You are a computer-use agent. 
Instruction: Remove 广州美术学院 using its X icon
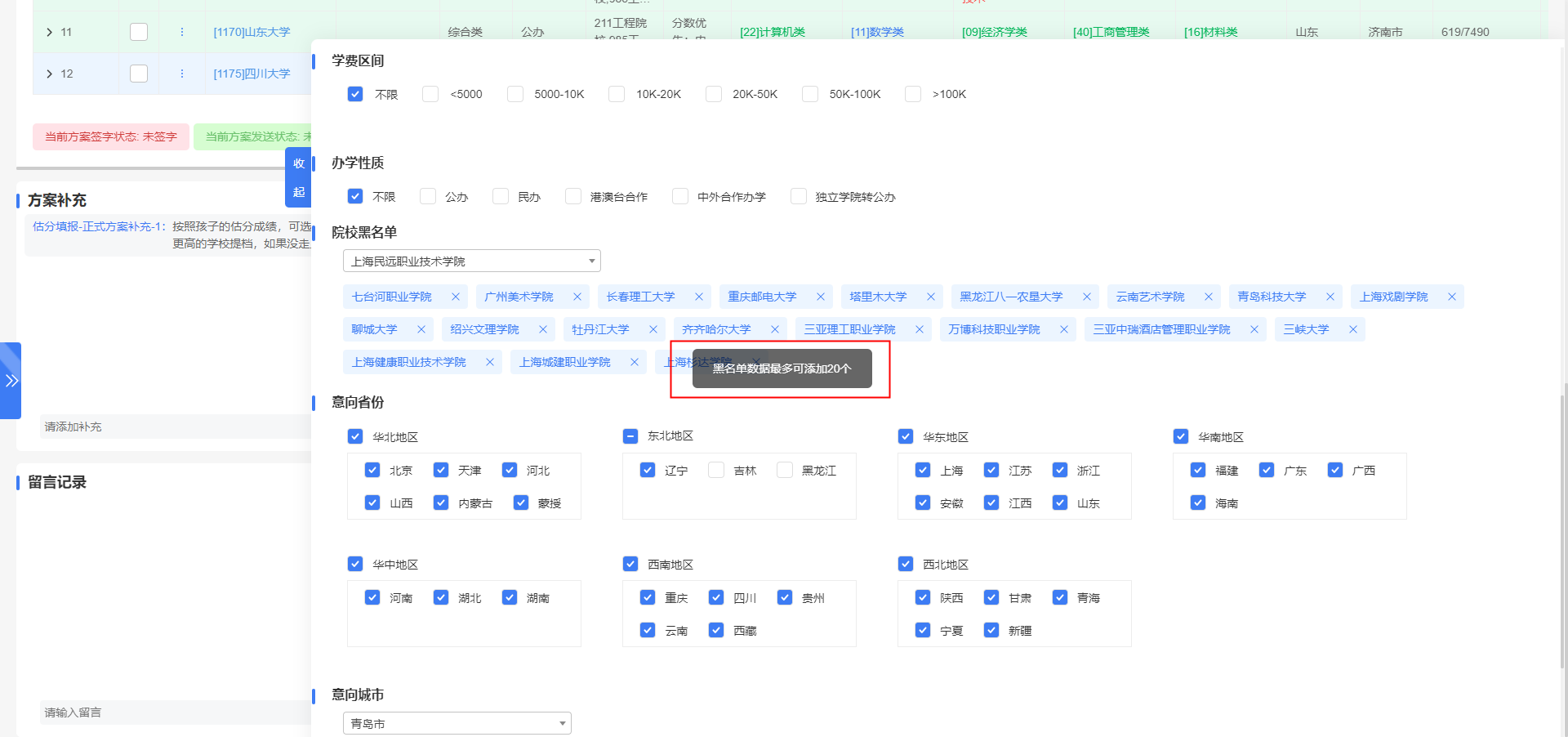[x=577, y=297]
